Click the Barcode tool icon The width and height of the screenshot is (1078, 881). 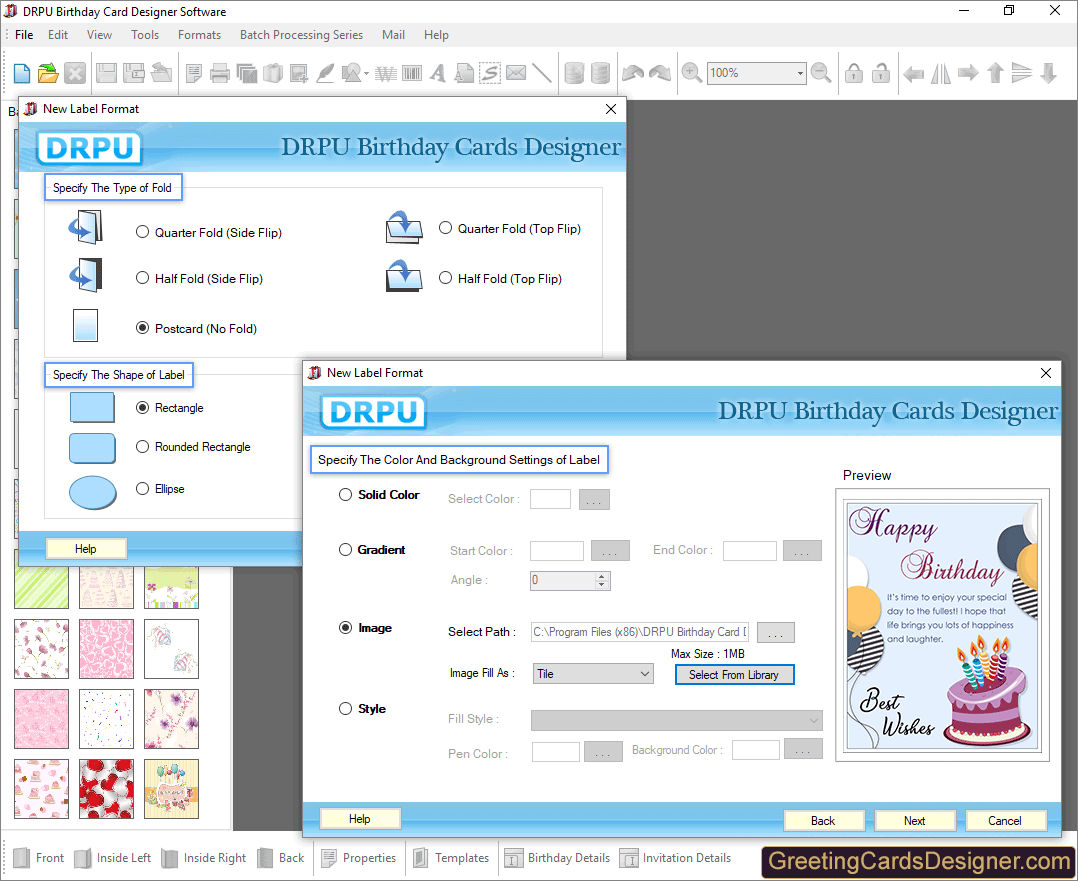(x=412, y=73)
